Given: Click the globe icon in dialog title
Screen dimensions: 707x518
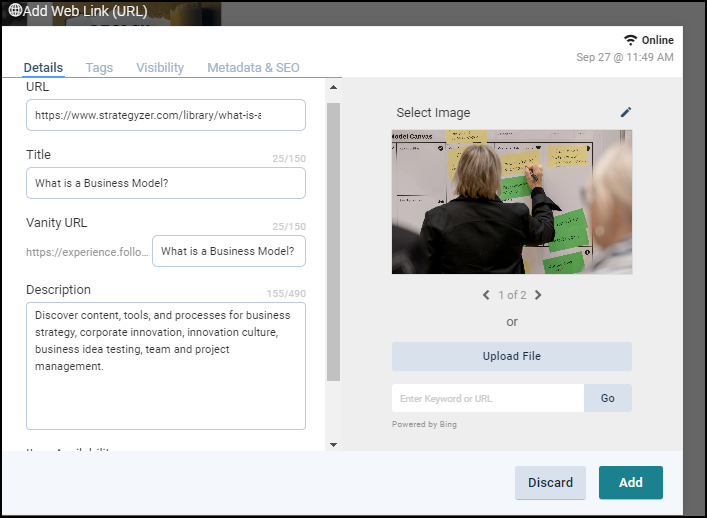Looking at the screenshot, I should pos(15,9).
